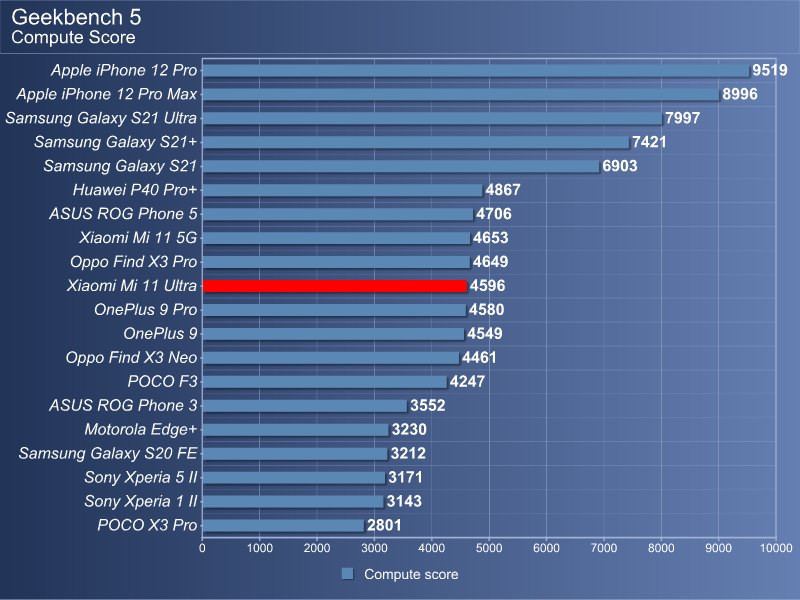Viewport: 800px width, 600px height.
Task: Select the 'Oppo Find X3 Pro' label
Action: (x=134, y=262)
